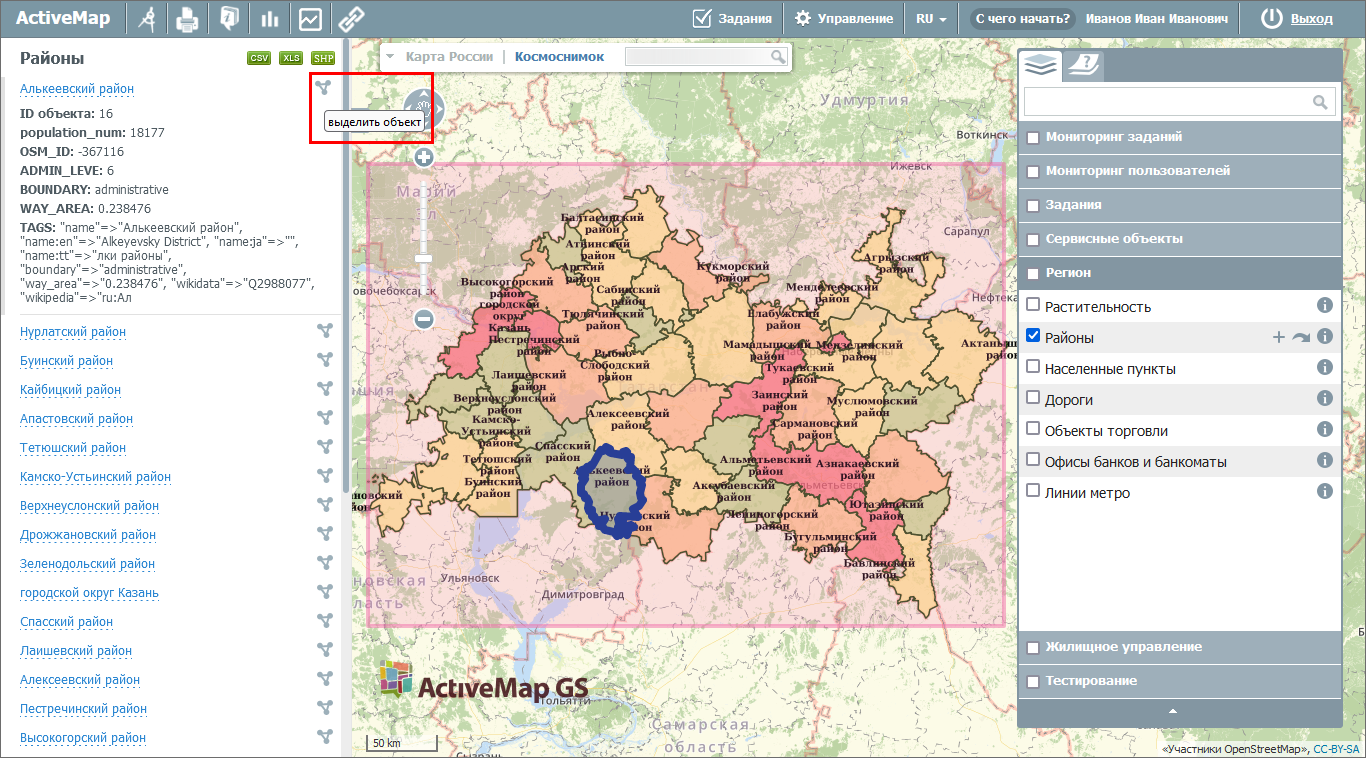
Task: Show info for the Дороги layer
Action: tap(1325, 399)
